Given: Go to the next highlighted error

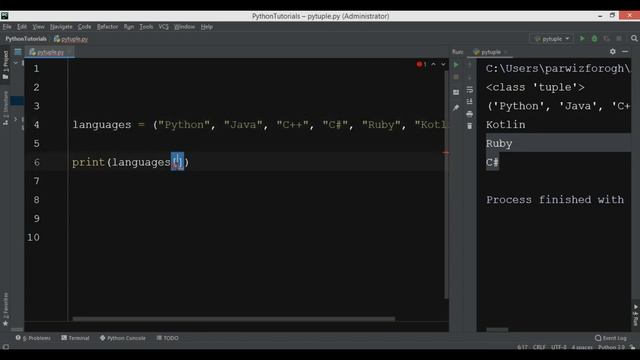Looking at the screenshot, I should 443,64.
